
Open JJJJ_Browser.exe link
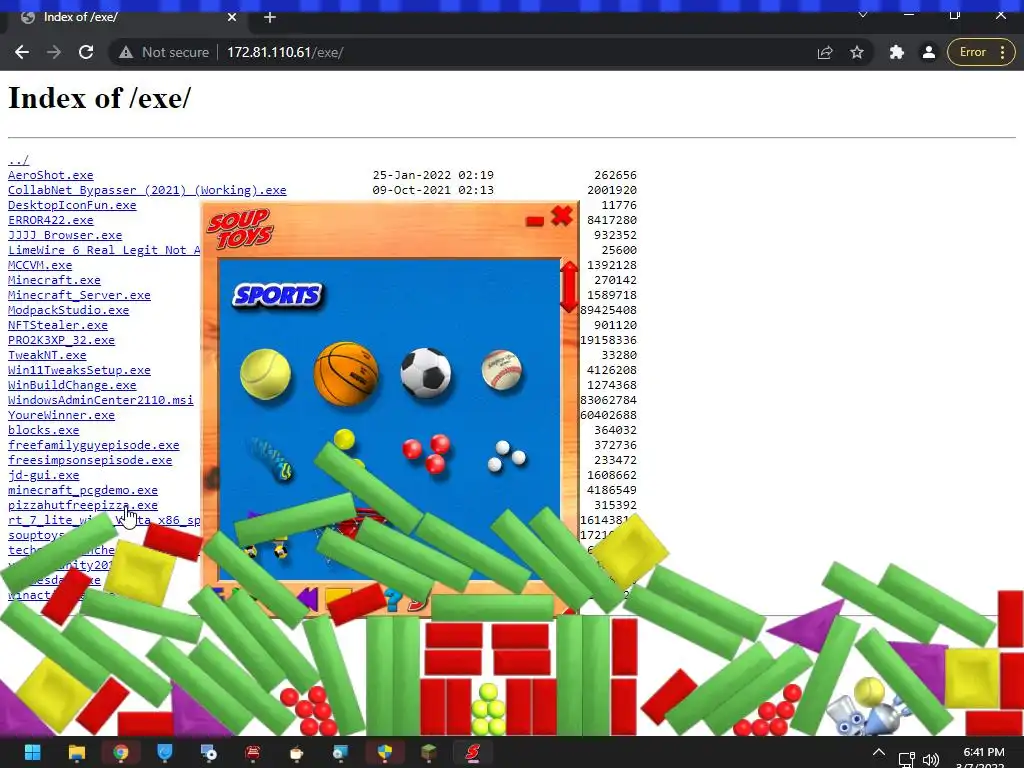pos(65,235)
